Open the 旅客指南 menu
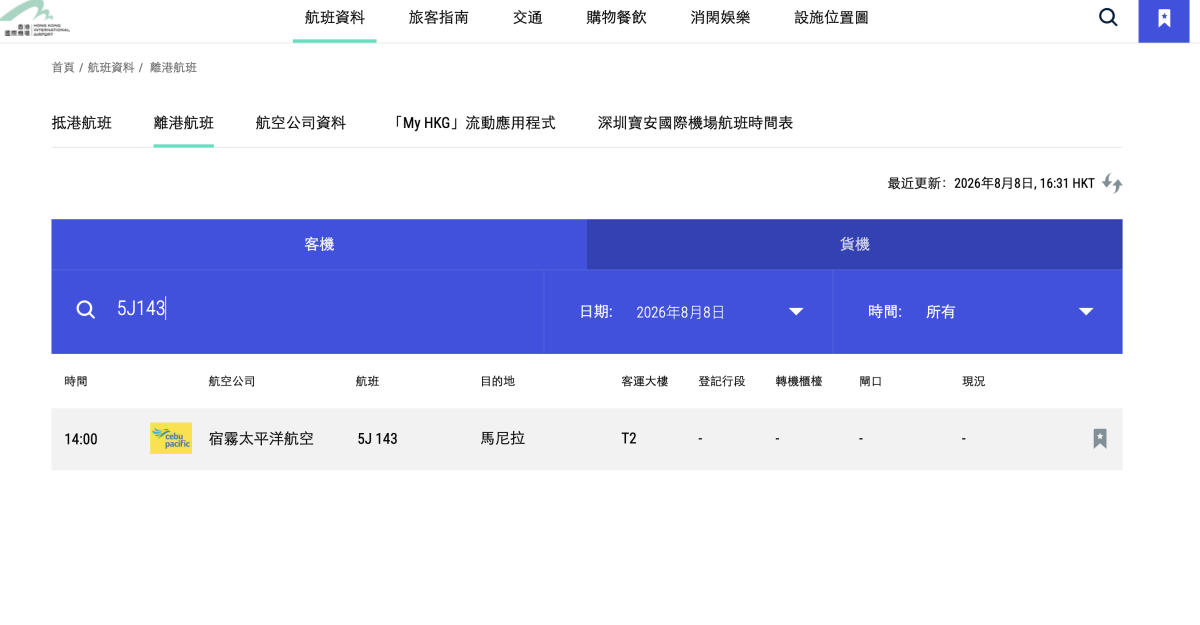 coord(439,17)
